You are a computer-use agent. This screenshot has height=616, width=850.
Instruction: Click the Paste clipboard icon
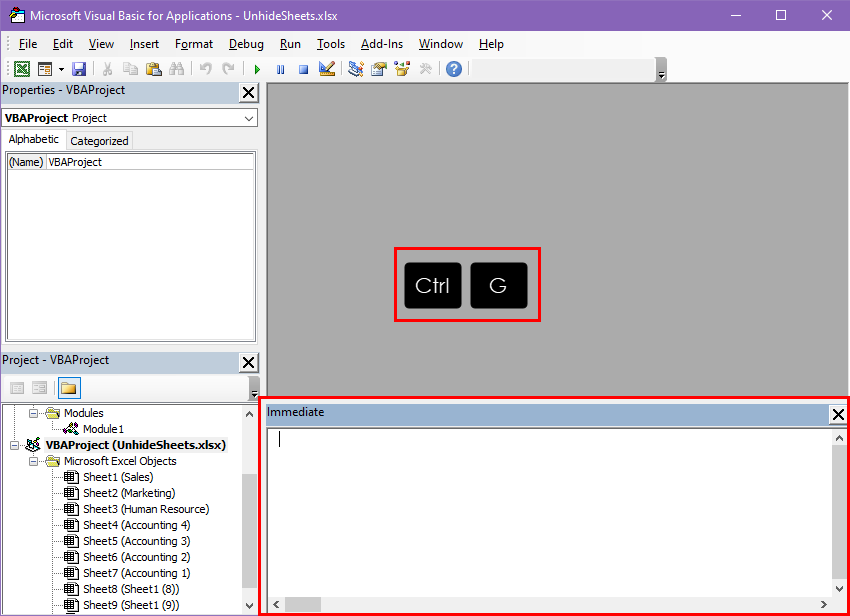click(x=153, y=69)
